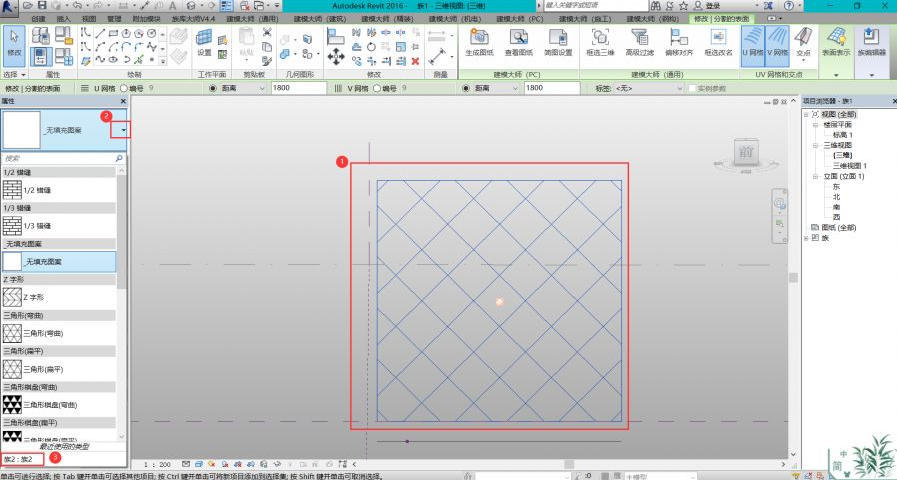The height and width of the screenshot is (480, 897).
Task: Click the save icon in quick access toolbar
Action: coord(42,5)
